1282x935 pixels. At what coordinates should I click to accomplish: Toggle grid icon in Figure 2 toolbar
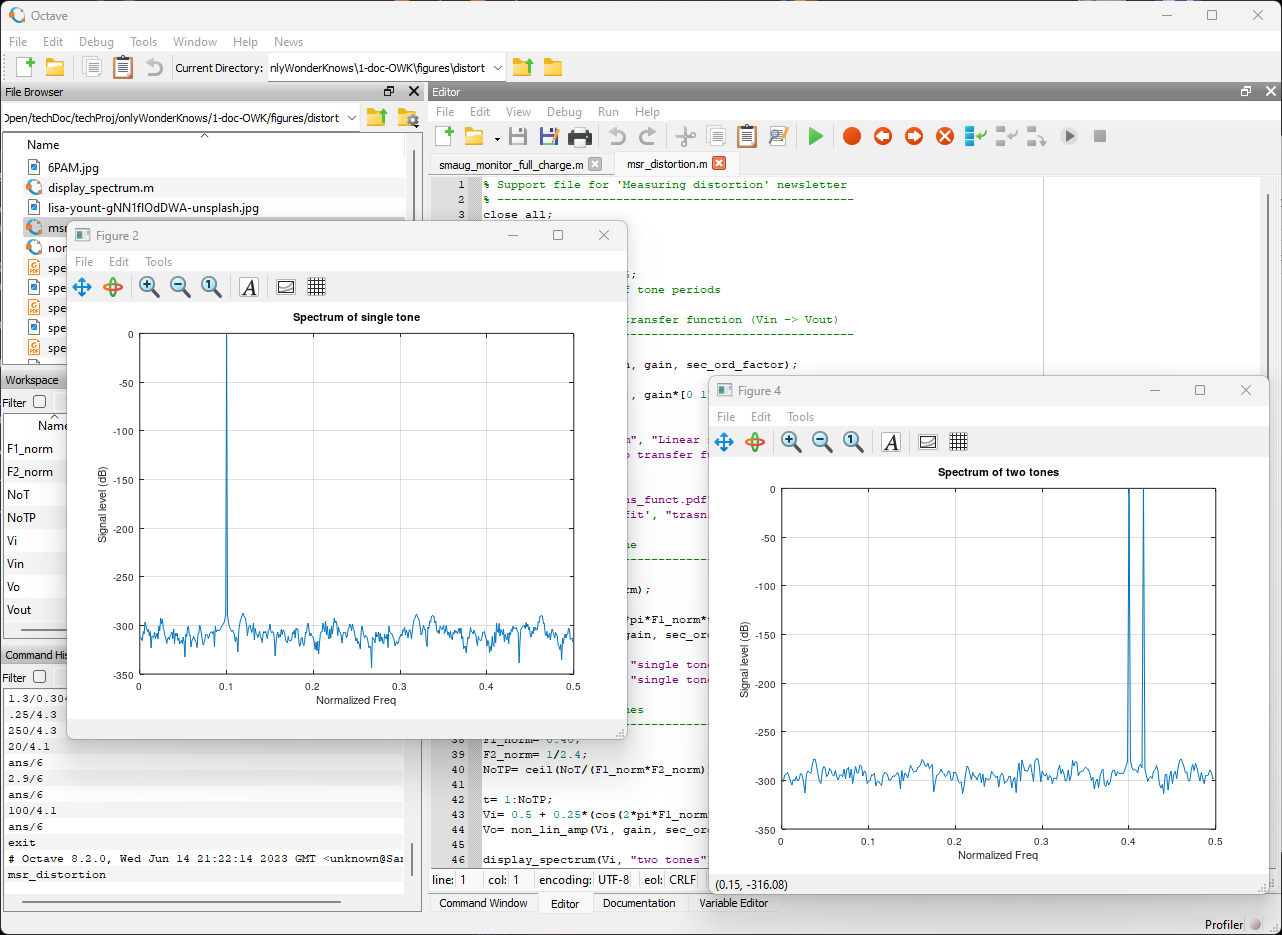(317, 287)
